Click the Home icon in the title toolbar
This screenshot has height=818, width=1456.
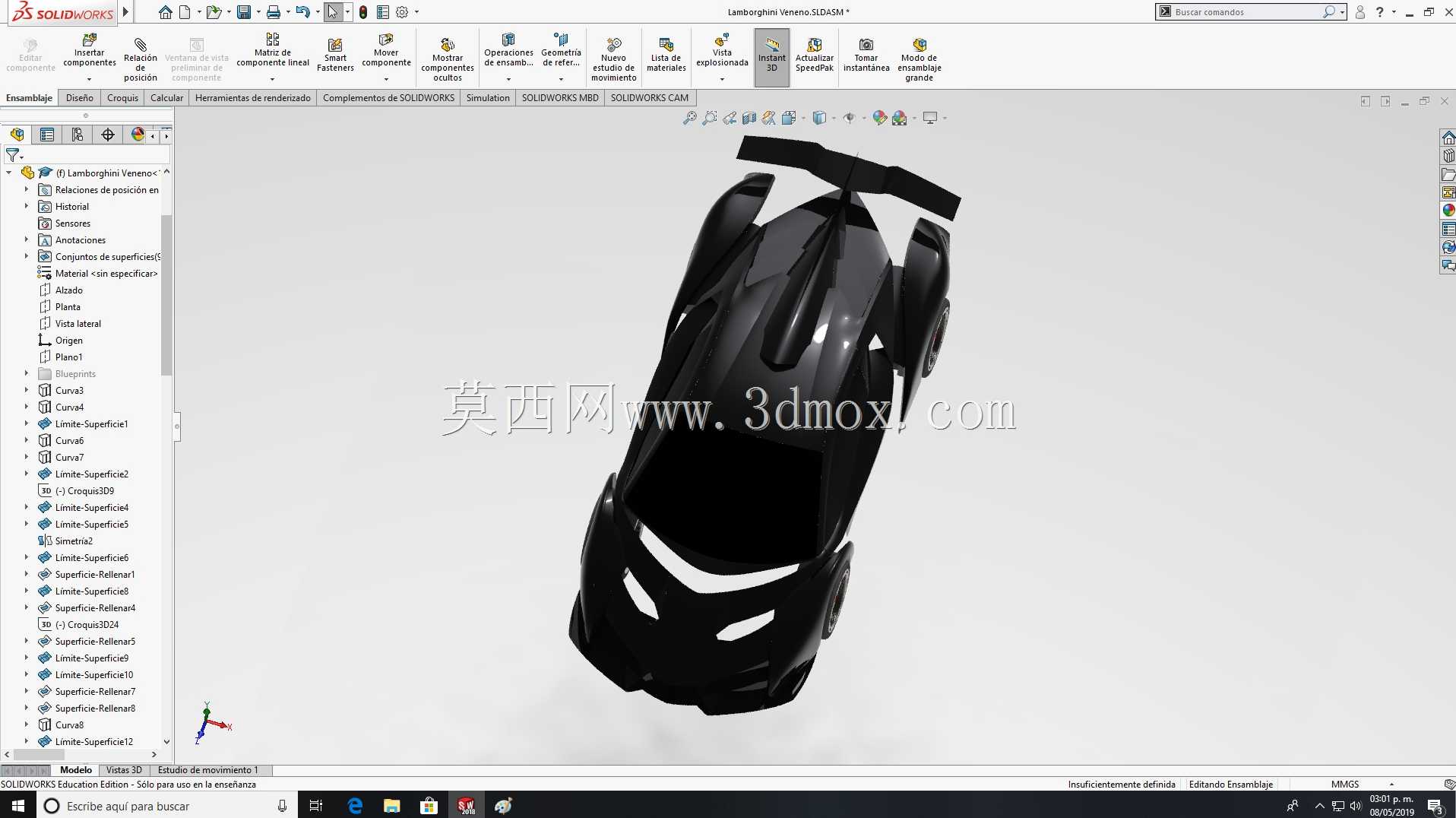point(165,12)
